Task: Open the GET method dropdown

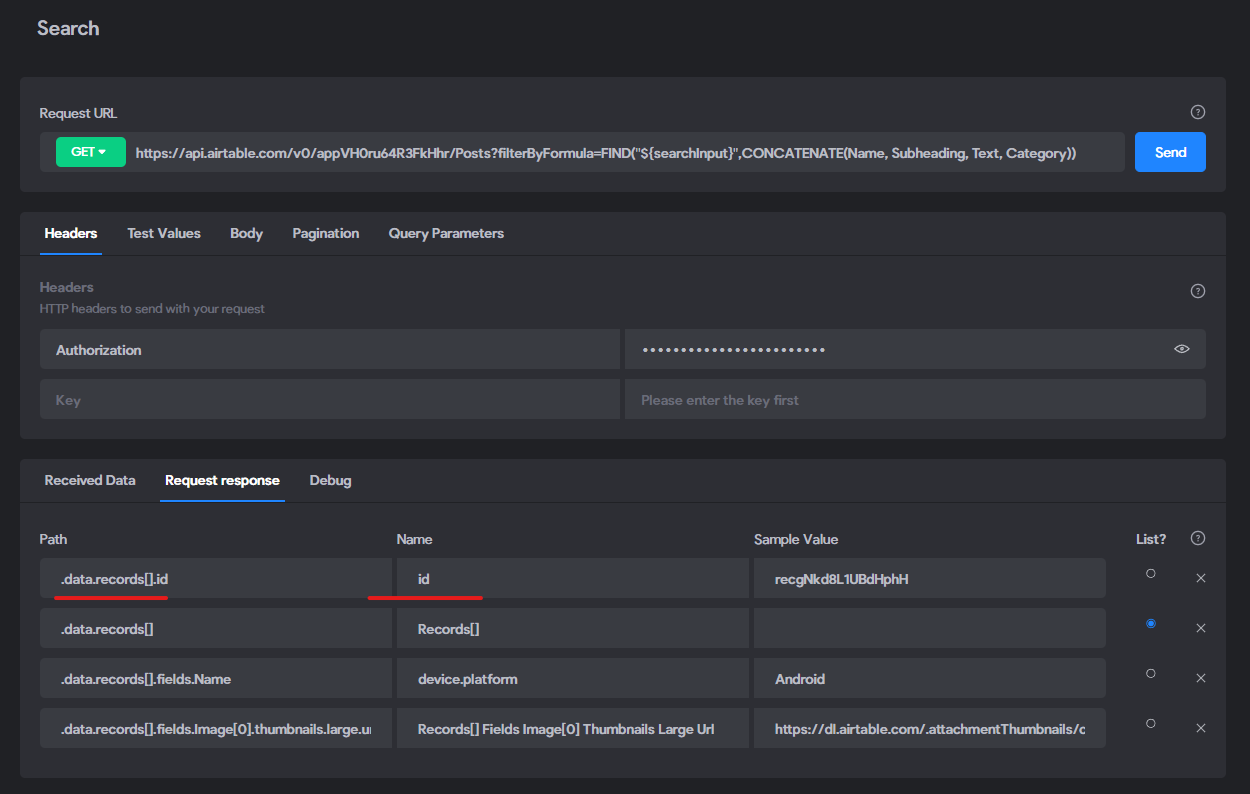Action: [91, 152]
